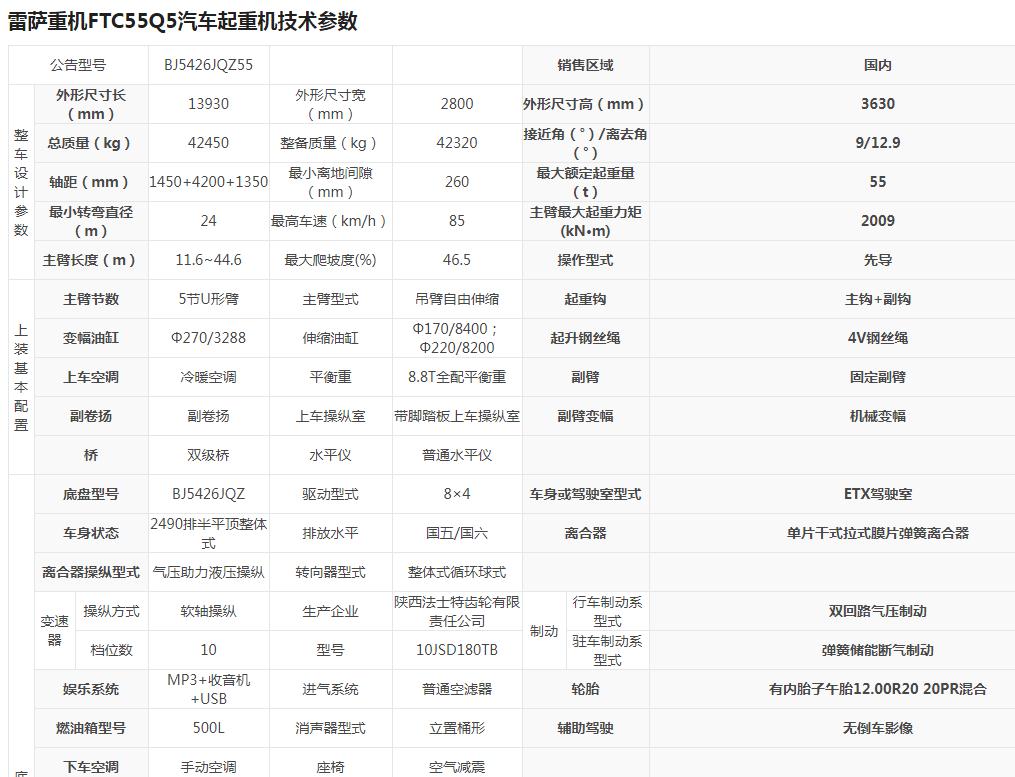The height and width of the screenshot is (777, 1015).
Task: Click the 冷暖空调 cell
Action: pos(208,377)
